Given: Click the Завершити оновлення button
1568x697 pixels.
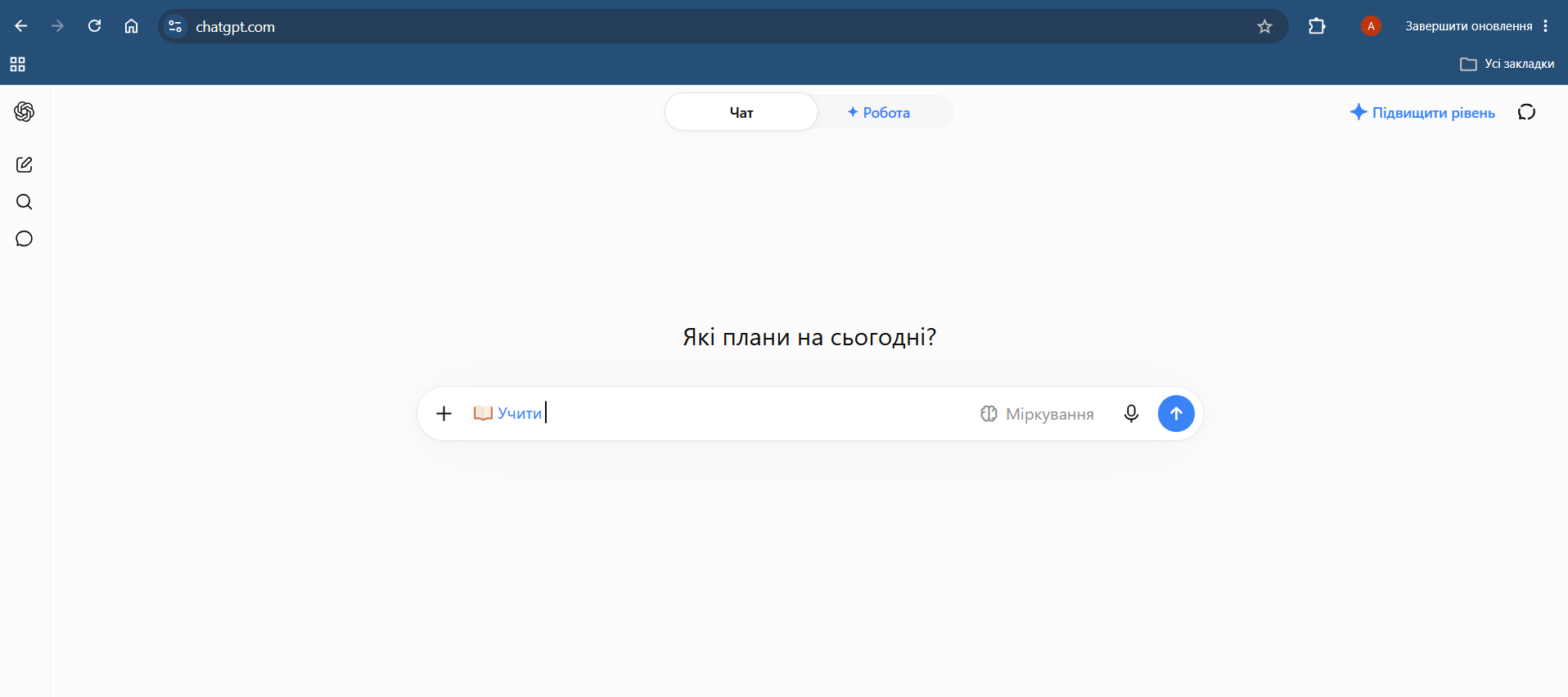Looking at the screenshot, I should click(x=1468, y=26).
